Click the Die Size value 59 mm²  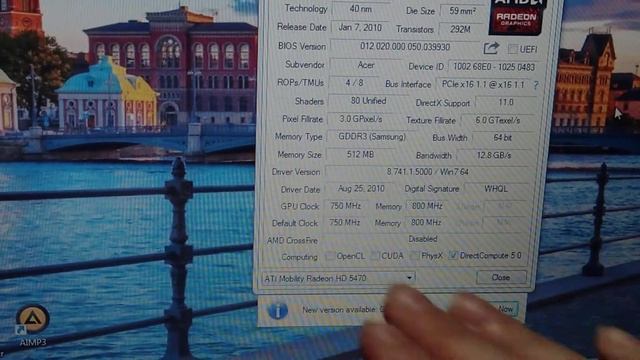click(x=462, y=11)
